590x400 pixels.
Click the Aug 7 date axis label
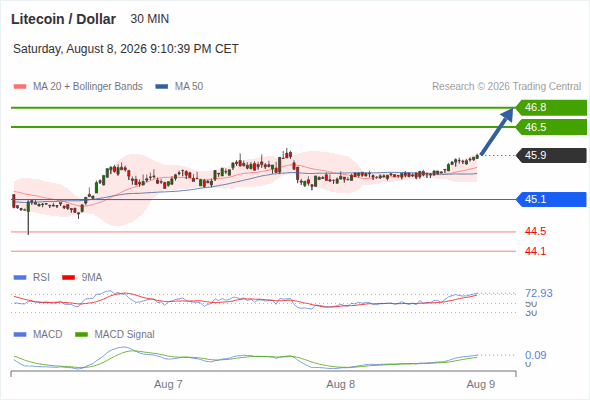(168, 385)
